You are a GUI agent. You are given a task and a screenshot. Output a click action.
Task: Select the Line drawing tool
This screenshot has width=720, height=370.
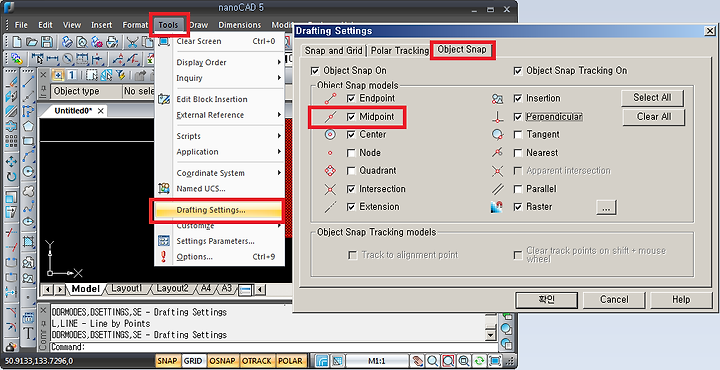click(x=28, y=82)
